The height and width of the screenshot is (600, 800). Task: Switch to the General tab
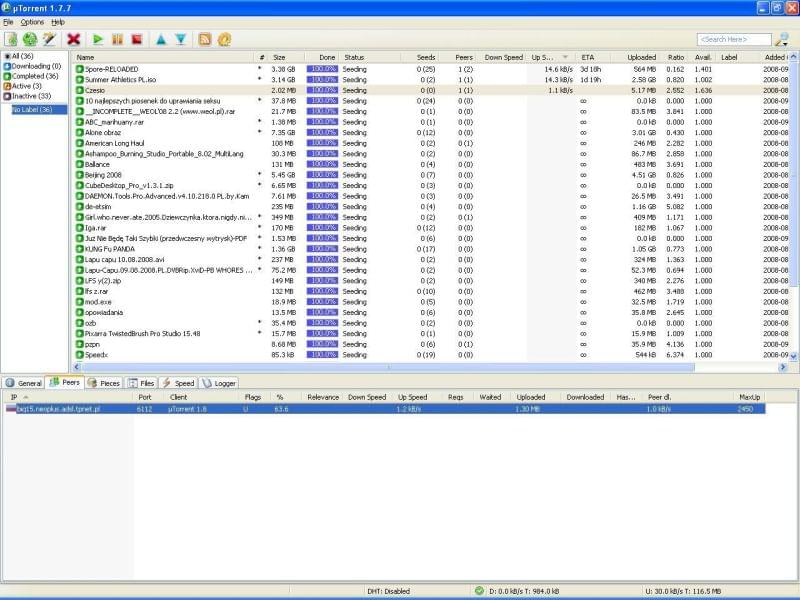[23, 383]
